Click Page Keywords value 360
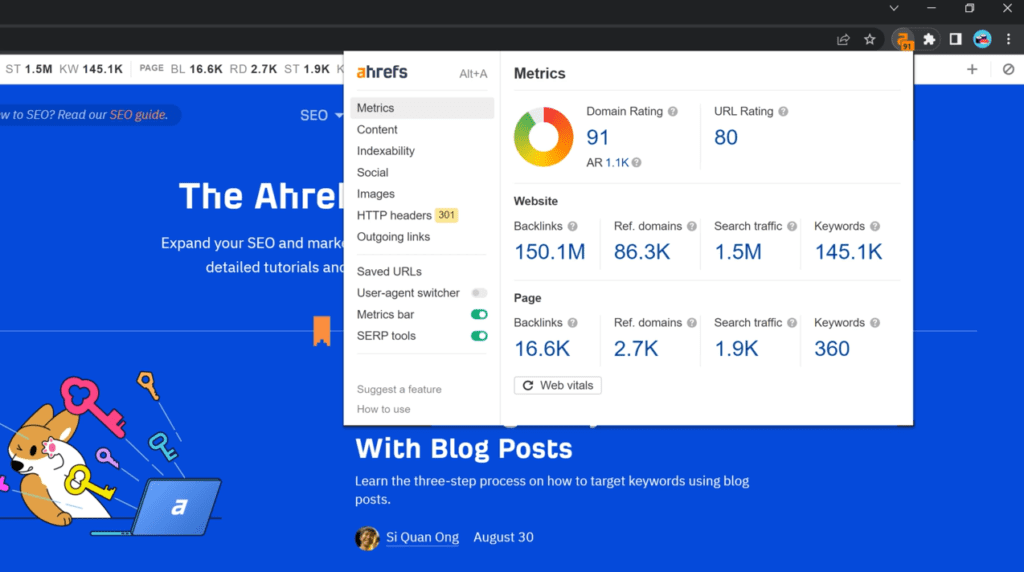The height and width of the screenshot is (572, 1024). coord(832,349)
